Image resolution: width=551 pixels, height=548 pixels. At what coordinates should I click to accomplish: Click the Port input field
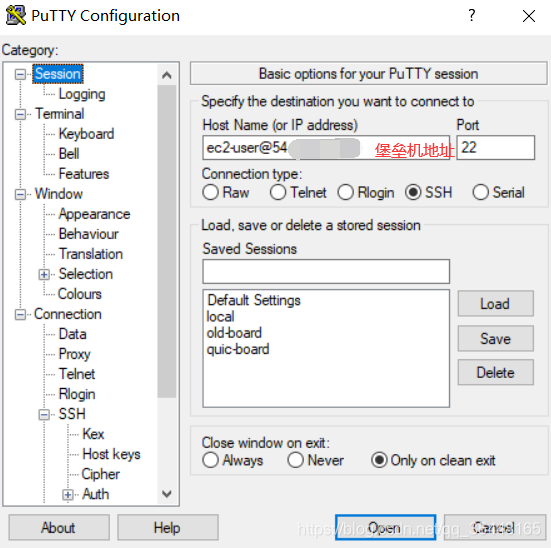[495, 148]
